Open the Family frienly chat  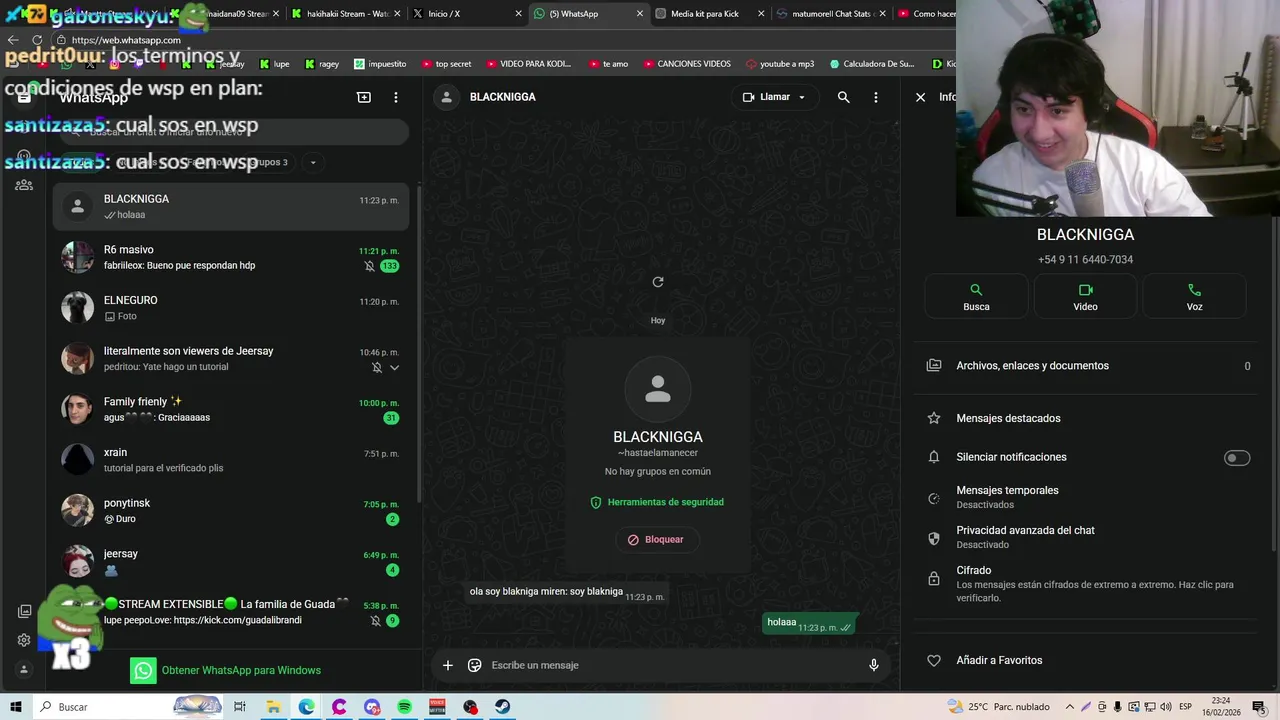coord(231,409)
